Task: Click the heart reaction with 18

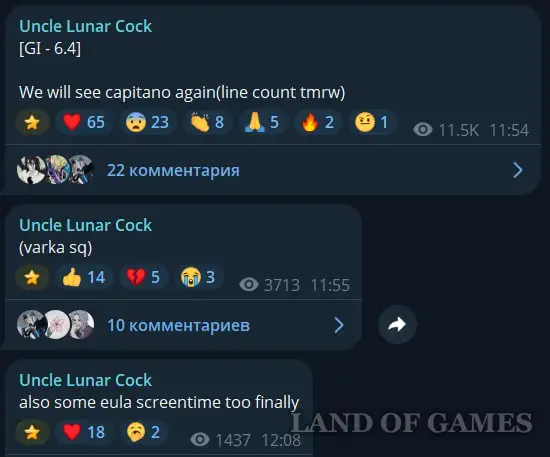Action: pos(84,432)
